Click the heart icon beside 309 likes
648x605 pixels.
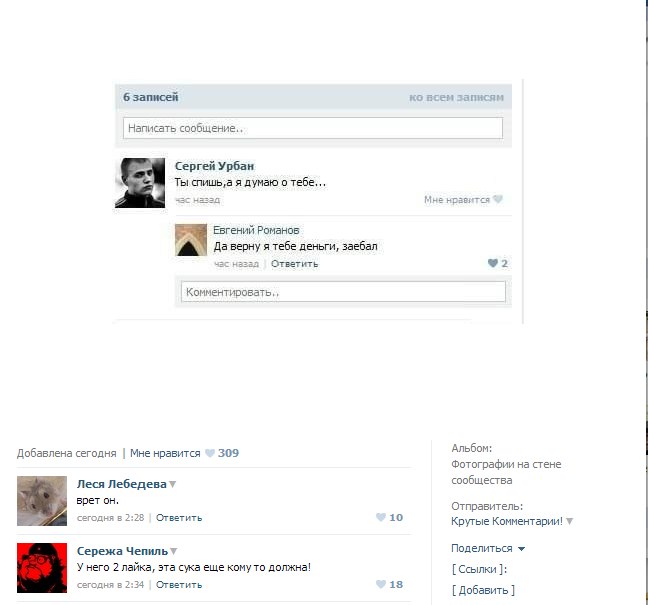[x=210, y=453]
